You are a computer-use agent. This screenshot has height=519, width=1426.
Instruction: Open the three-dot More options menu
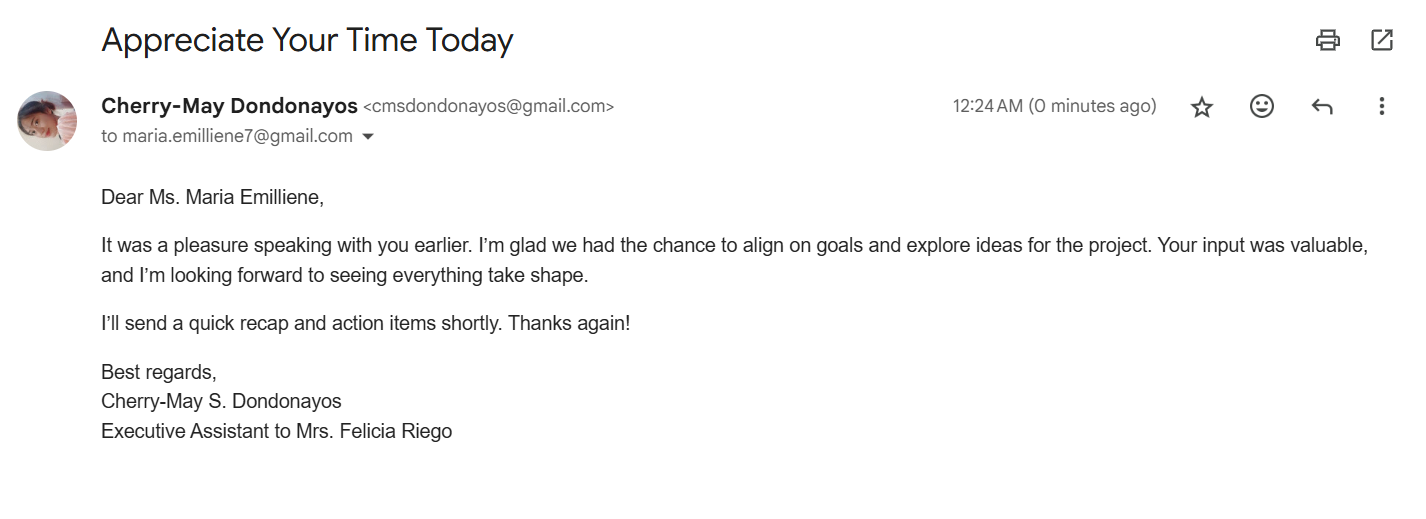1381,106
